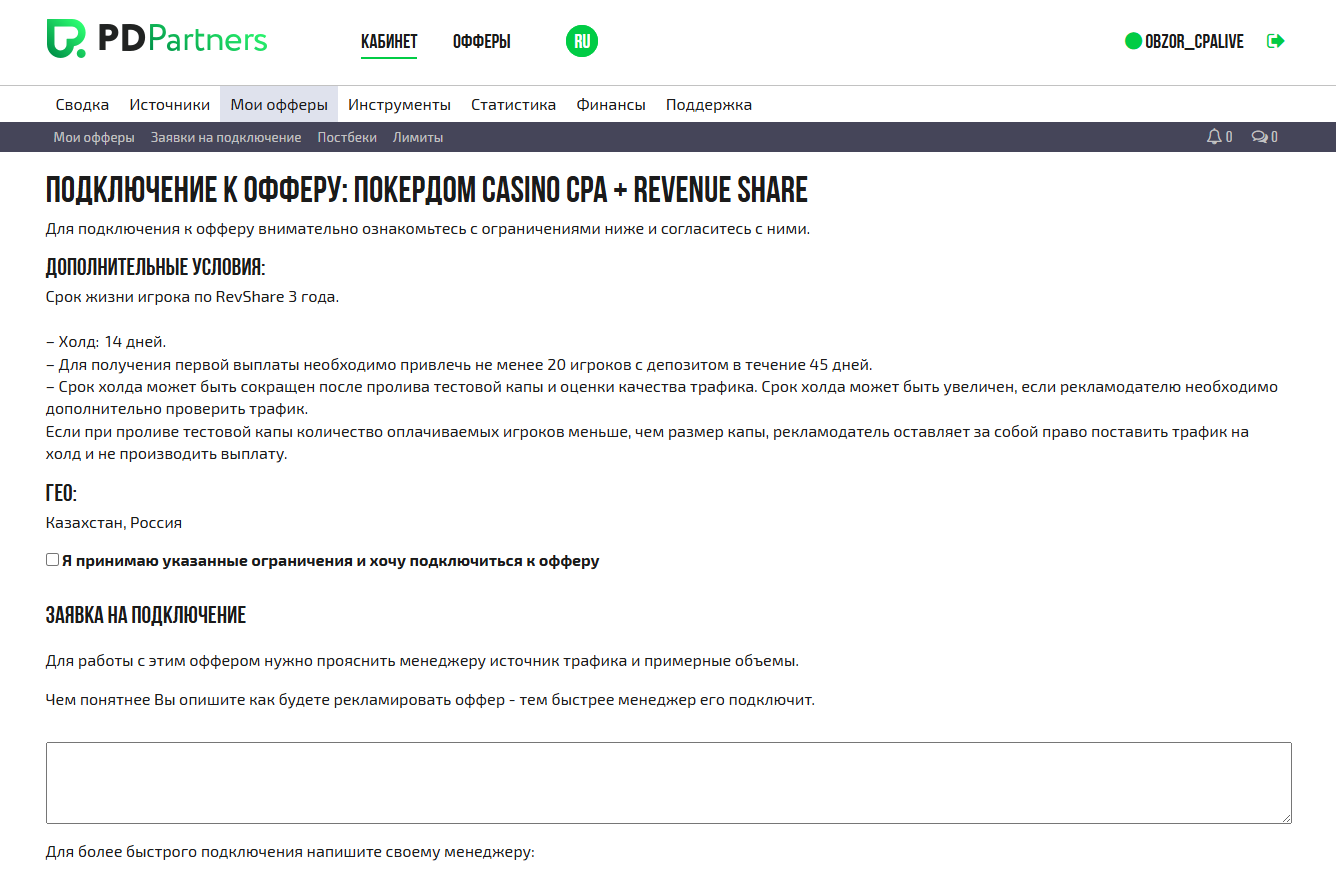Click text Для более быстрого подключения

coord(290,853)
